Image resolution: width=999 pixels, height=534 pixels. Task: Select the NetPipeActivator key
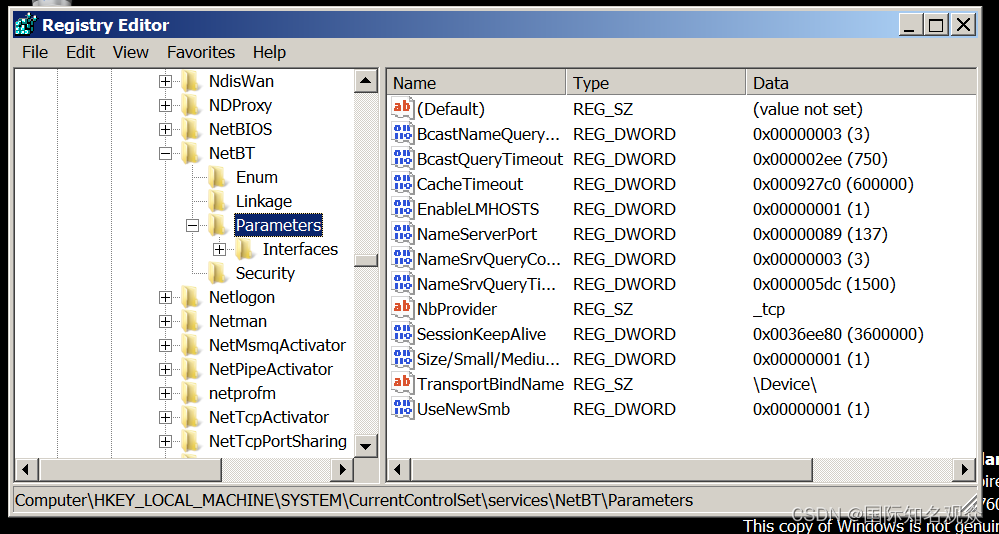pyautogui.click(x=271, y=370)
